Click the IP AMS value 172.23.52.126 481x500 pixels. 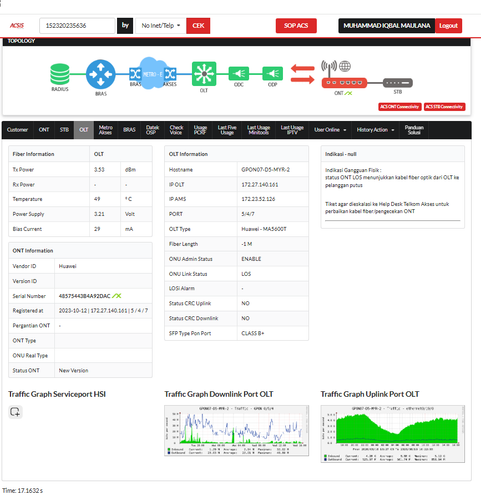[x=258, y=199]
